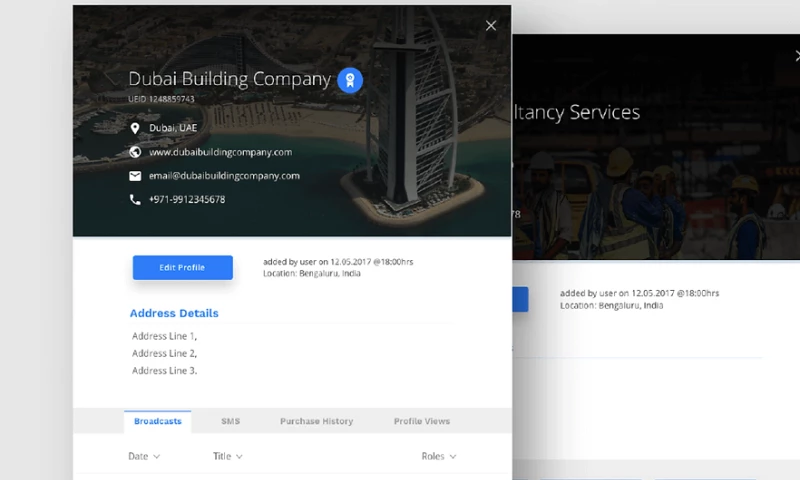Expand the Roles column dropdown

[x=439, y=456]
